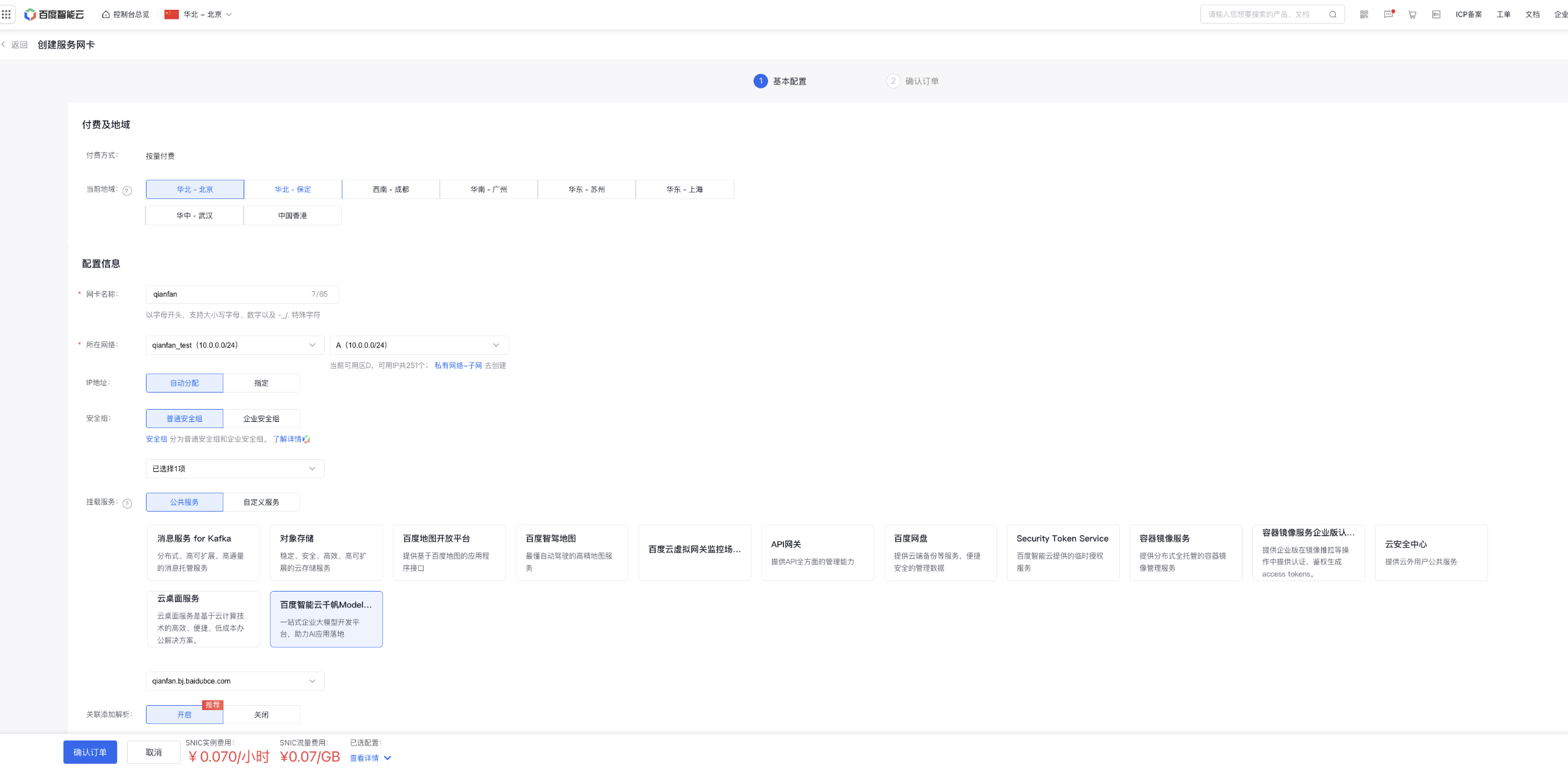Screen dimensions: 1568x768
Task: Enable 关联添加解析 with 开启
Action: (x=184, y=714)
